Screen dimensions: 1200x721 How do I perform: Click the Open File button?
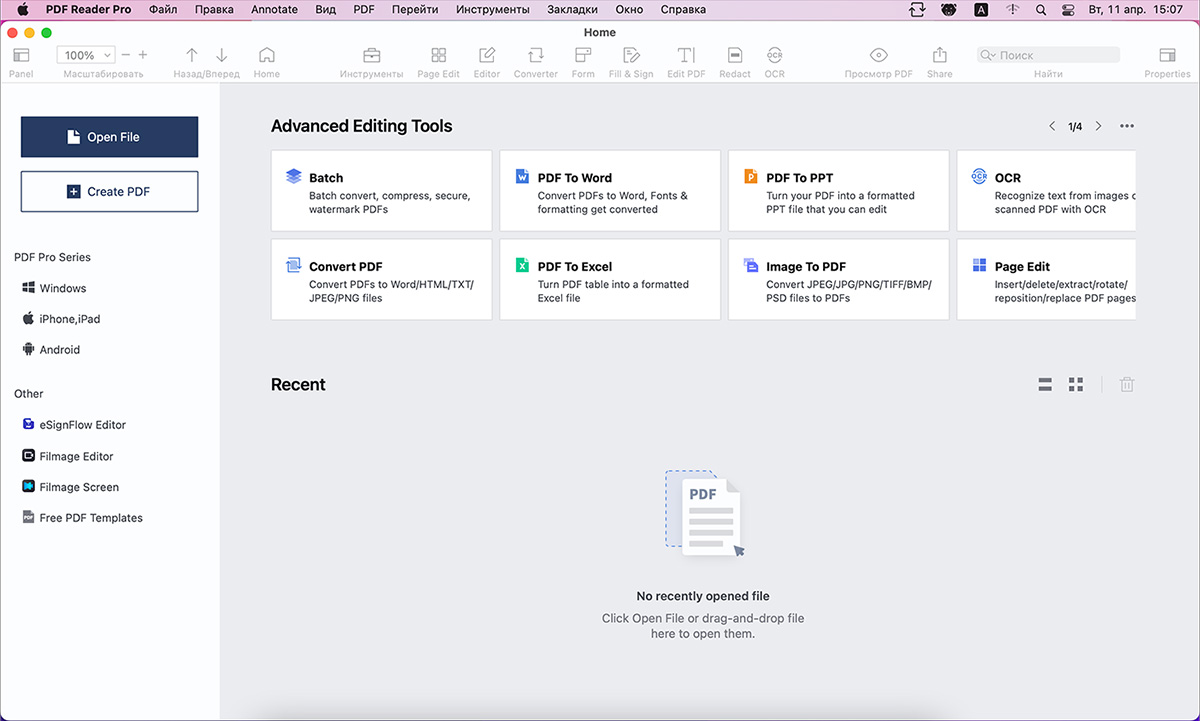(x=109, y=137)
